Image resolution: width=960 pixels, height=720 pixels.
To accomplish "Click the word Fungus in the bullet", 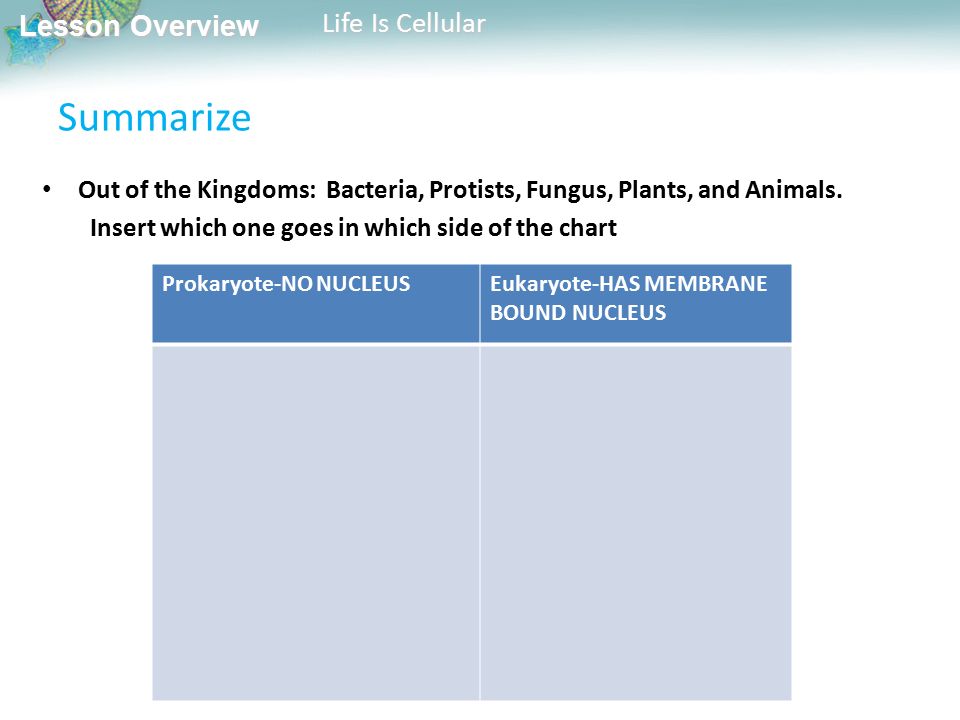I will pyautogui.click(x=569, y=191).
